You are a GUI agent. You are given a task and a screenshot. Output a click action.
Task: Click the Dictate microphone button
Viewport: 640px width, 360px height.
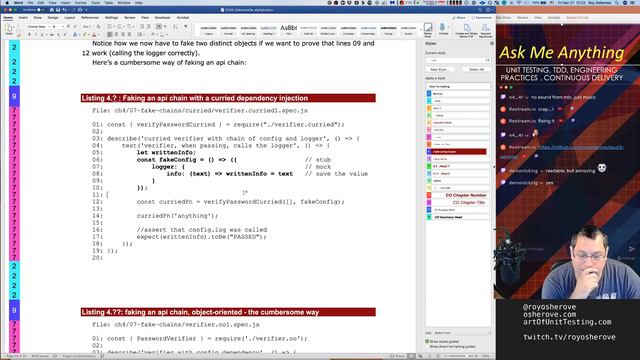point(443,29)
